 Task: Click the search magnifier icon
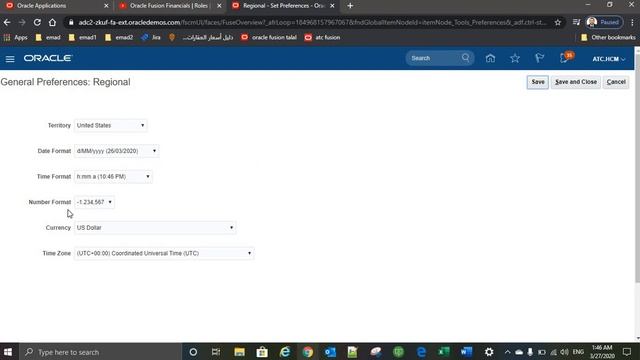[466, 58]
